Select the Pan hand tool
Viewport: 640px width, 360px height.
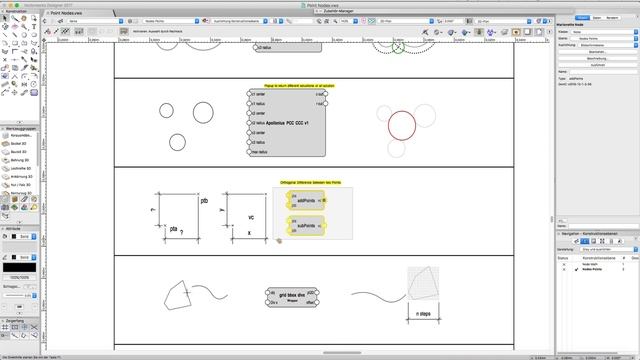(24, 18)
